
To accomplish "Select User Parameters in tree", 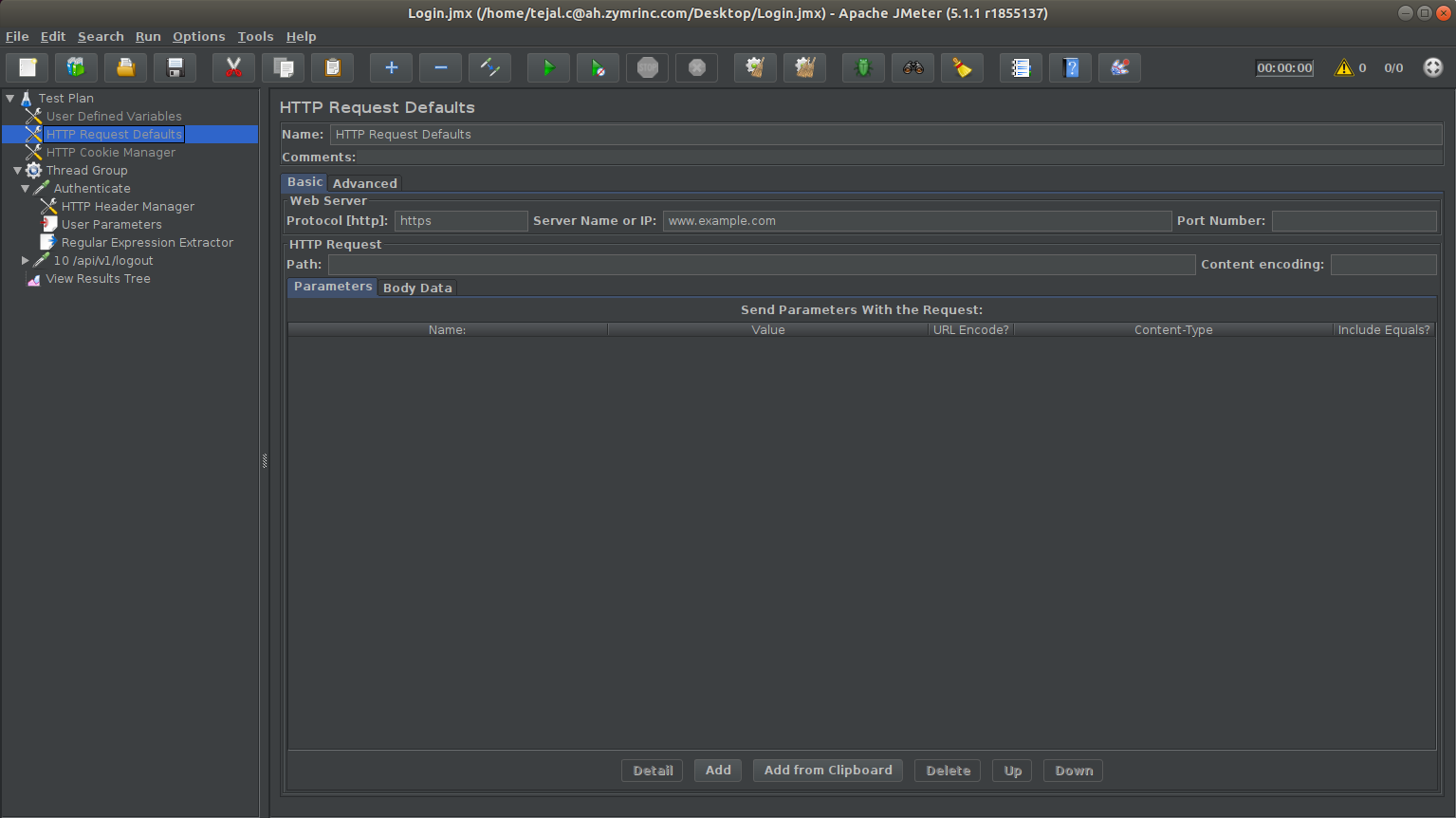I will pos(112,224).
